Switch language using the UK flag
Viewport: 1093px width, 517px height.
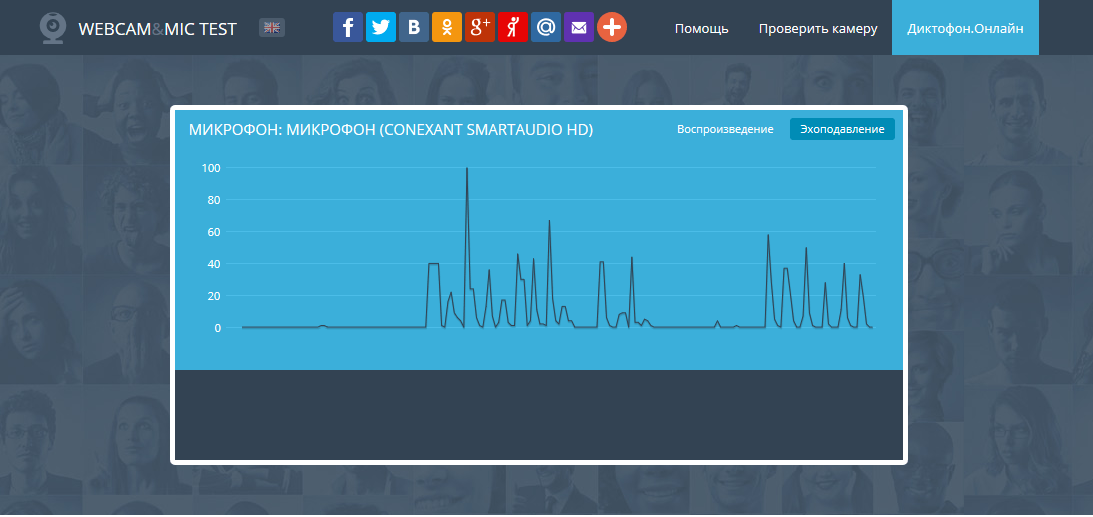pyautogui.click(x=271, y=28)
